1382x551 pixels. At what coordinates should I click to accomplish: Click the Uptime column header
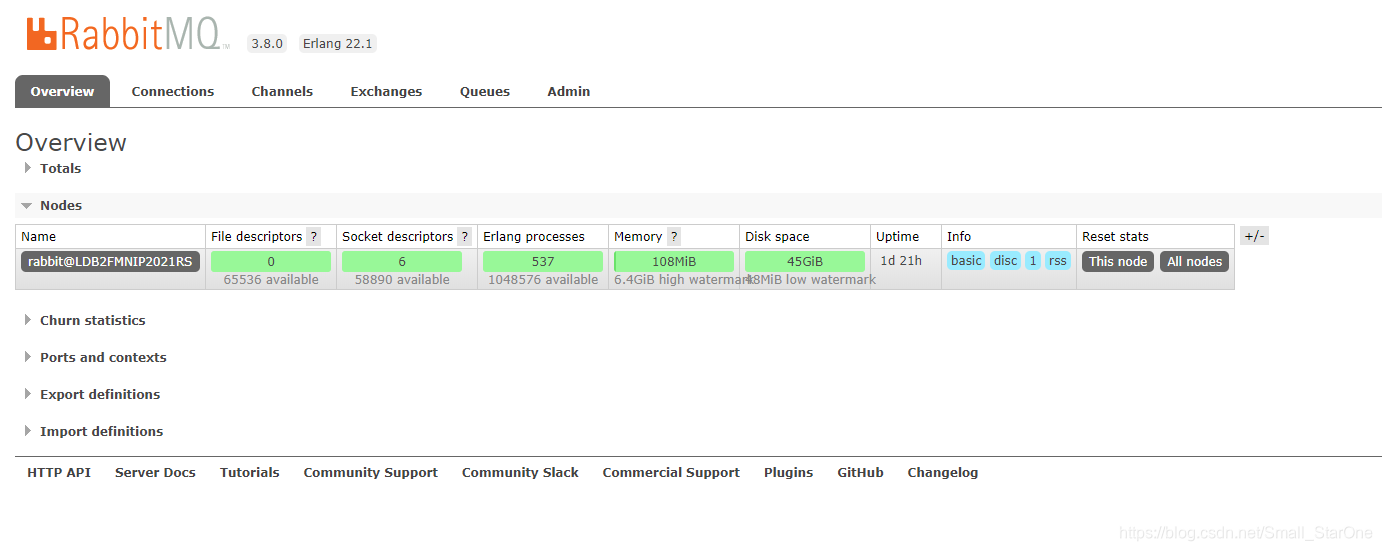click(x=897, y=236)
